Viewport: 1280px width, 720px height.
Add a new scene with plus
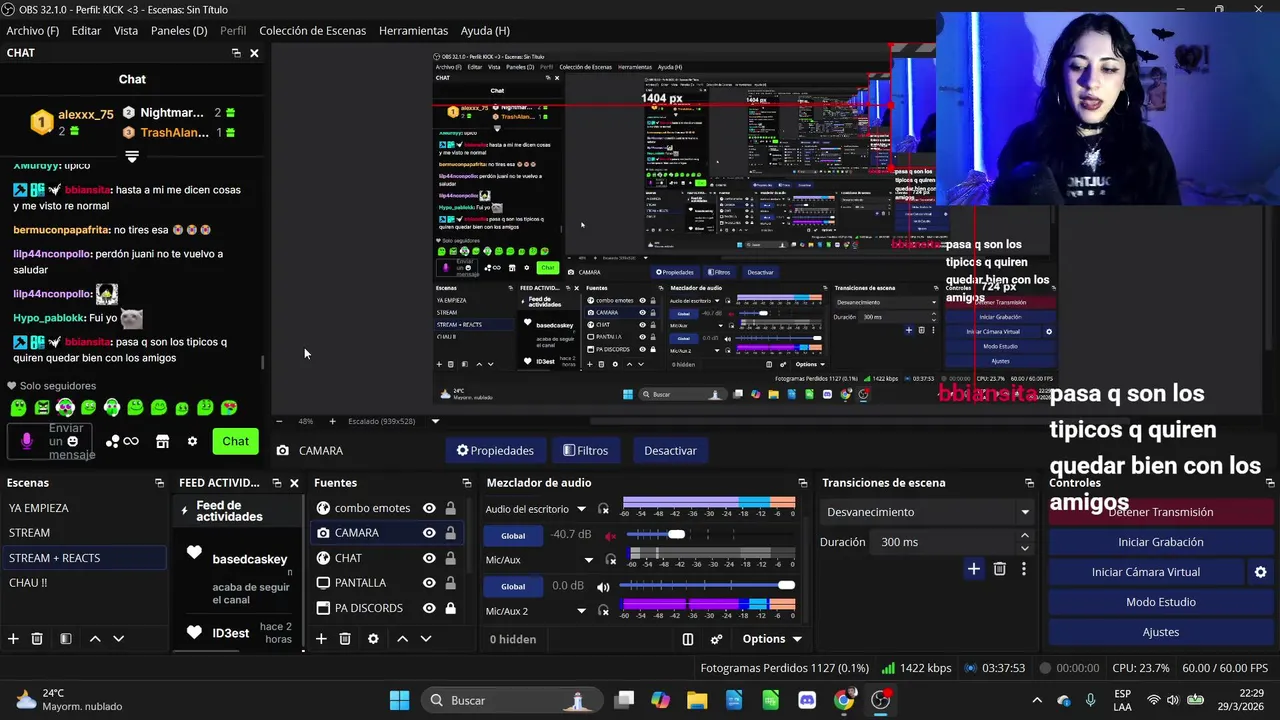pyautogui.click(x=13, y=638)
